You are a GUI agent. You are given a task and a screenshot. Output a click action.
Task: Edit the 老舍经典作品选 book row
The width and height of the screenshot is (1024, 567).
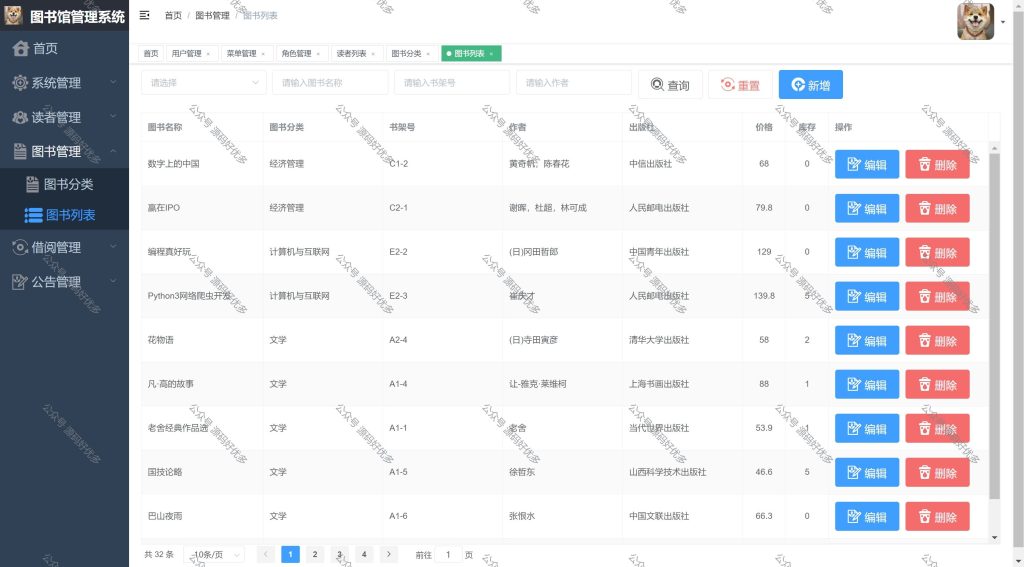[x=867, y=429]
